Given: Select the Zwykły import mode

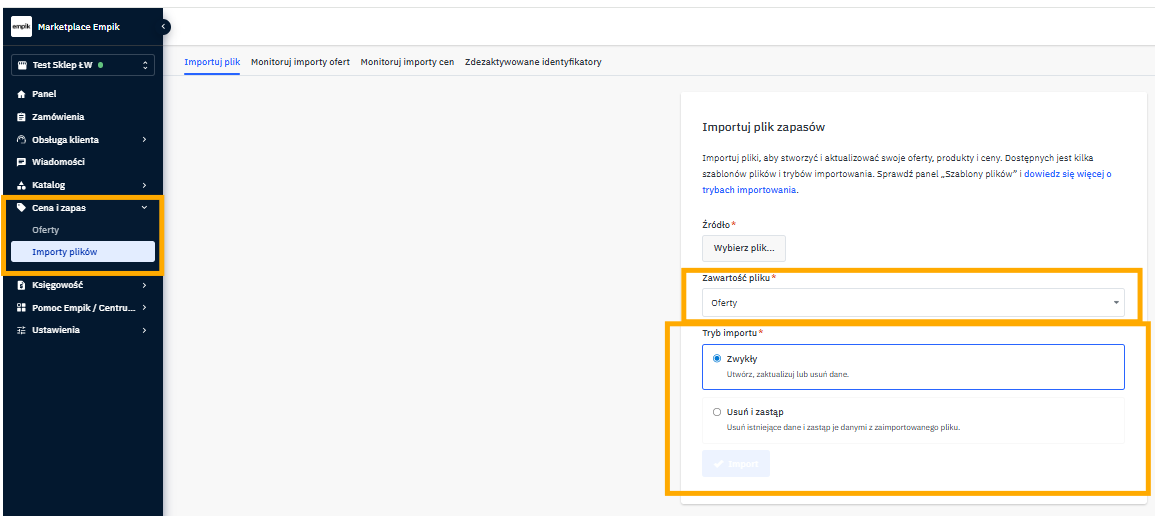Looking at the screenshot, I should [717, 358].
